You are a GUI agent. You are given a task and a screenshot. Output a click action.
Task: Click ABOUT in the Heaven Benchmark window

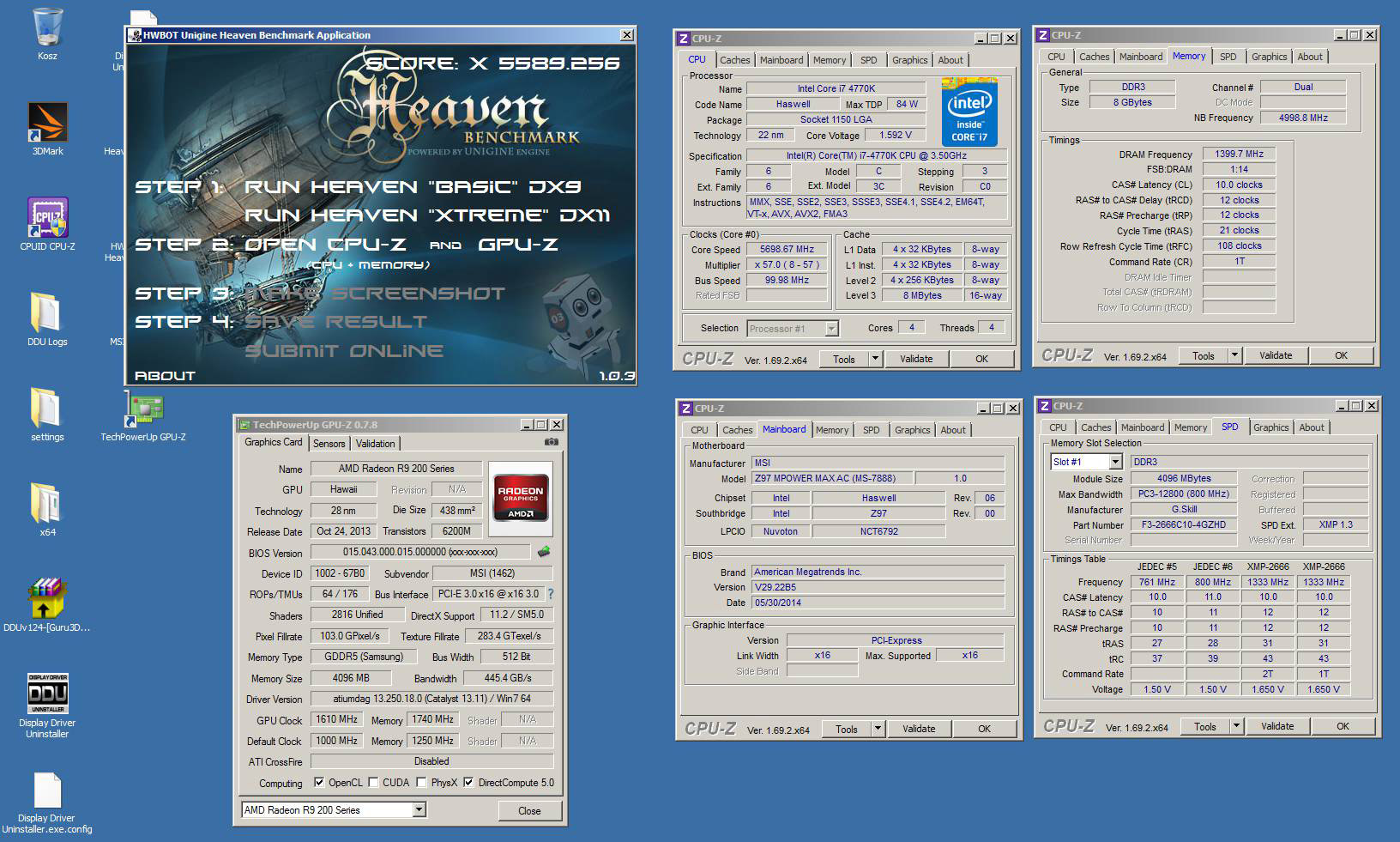(x=165, y=376)
